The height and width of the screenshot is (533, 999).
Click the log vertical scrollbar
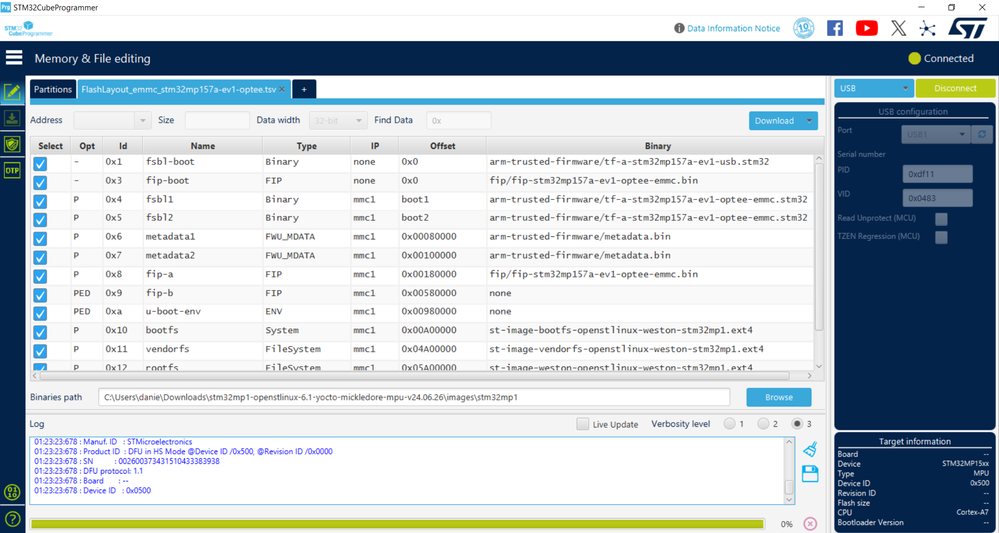click(789, 487)
